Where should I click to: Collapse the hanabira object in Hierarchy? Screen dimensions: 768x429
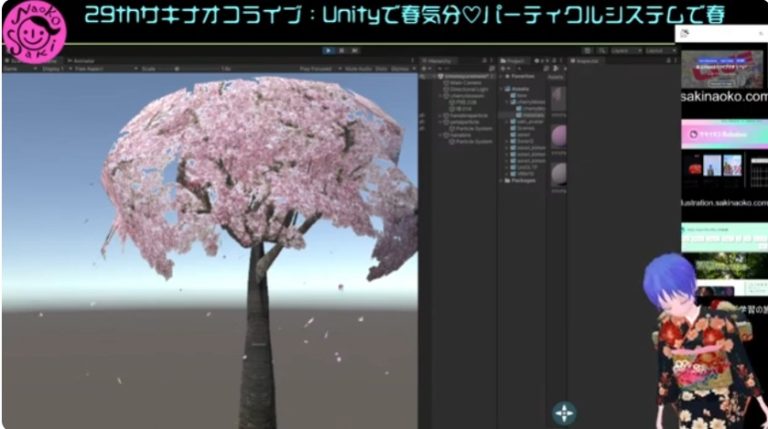(440, 135)
